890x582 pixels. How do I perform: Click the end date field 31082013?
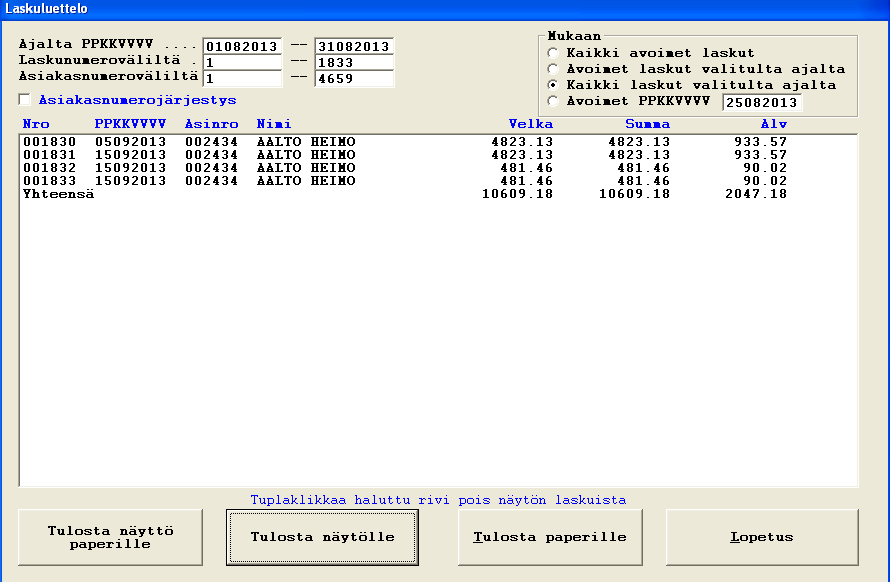tap(354, 47)
